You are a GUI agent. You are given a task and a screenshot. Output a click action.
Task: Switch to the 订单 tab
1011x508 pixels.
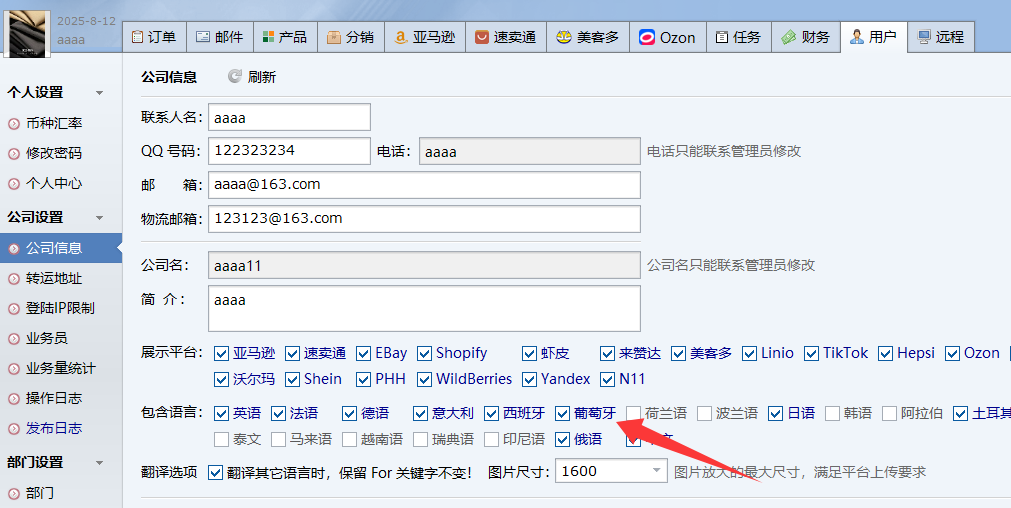(x=154, y=37)
